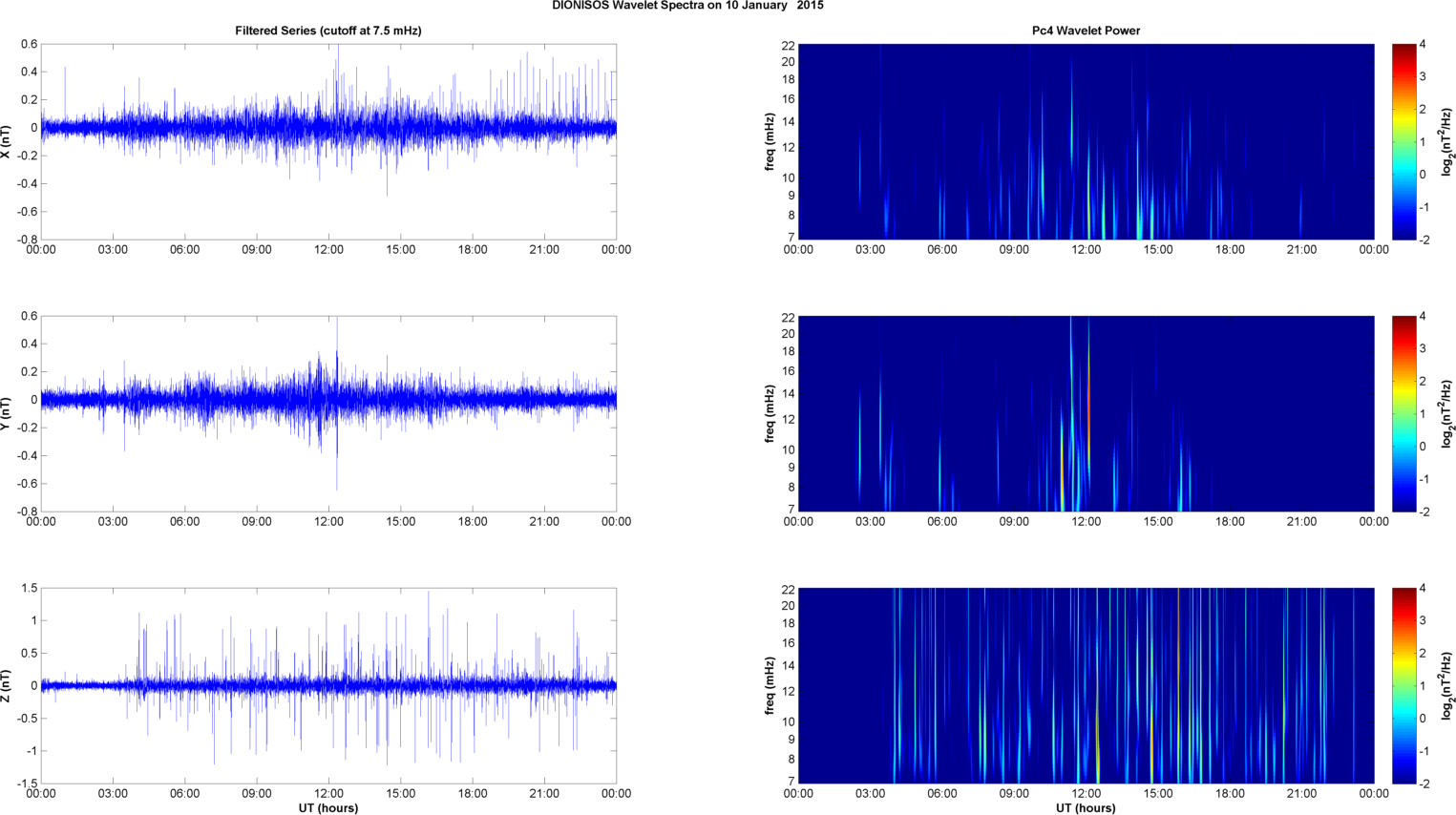Select 'freq (mHz)' label of top spectrogram
The image size is (1456, 815).
click(770, 141)
